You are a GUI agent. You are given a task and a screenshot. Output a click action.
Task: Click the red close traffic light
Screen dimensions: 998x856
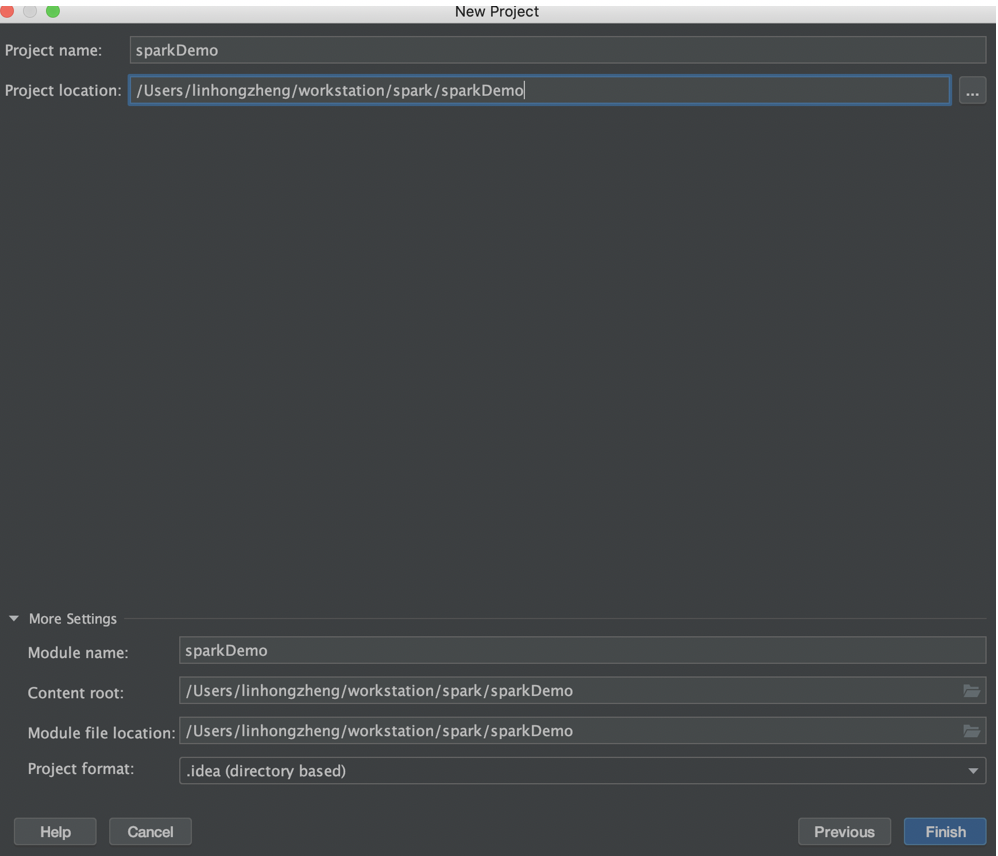tap(10, 11)
